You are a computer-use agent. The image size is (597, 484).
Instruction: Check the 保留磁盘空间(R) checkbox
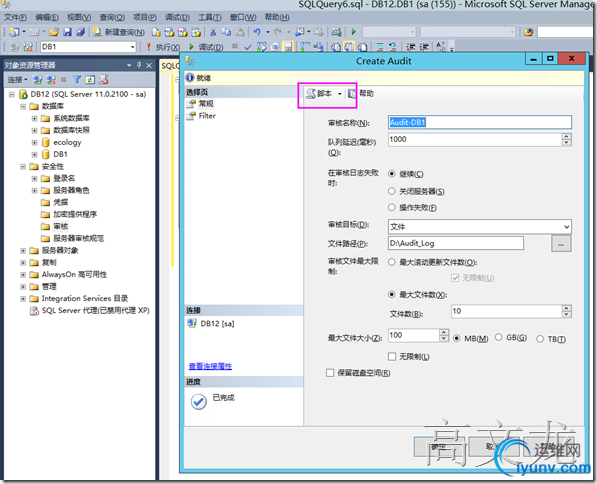[330, 372]
